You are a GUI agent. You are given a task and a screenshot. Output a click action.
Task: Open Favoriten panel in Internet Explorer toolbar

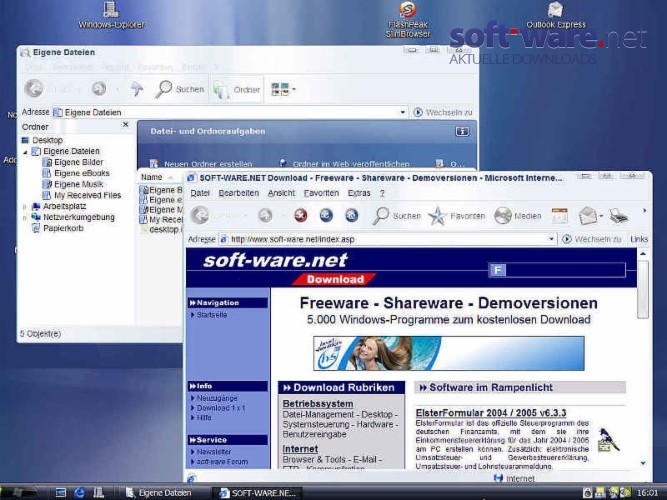point(456,216)
